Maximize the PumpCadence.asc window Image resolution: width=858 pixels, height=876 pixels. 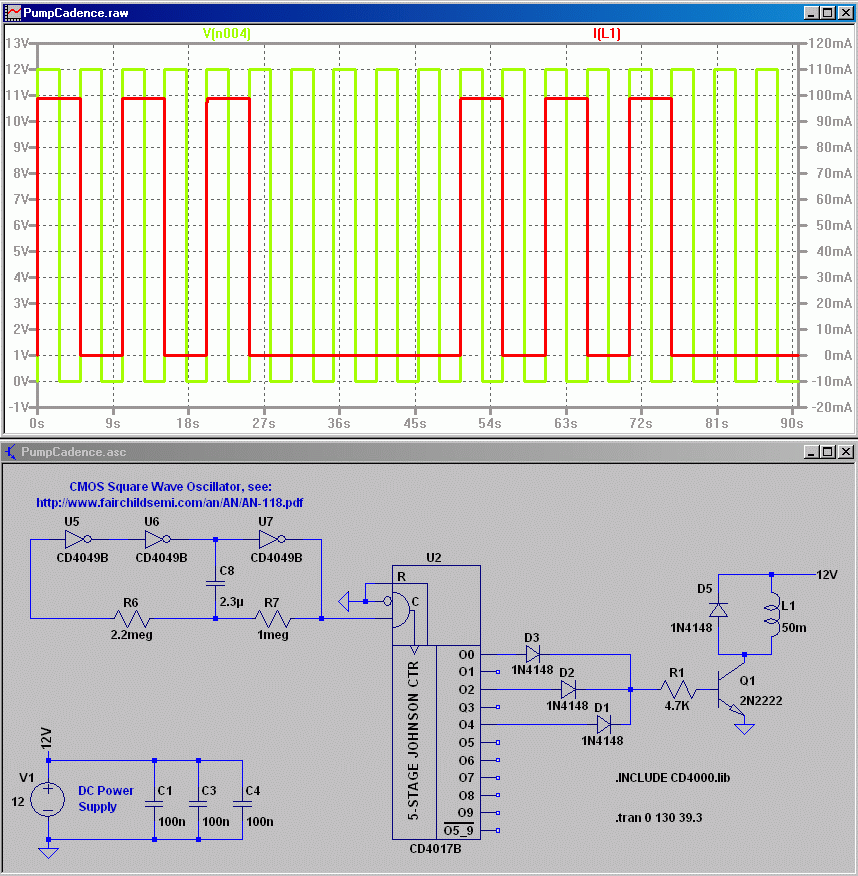click(828, 451)
